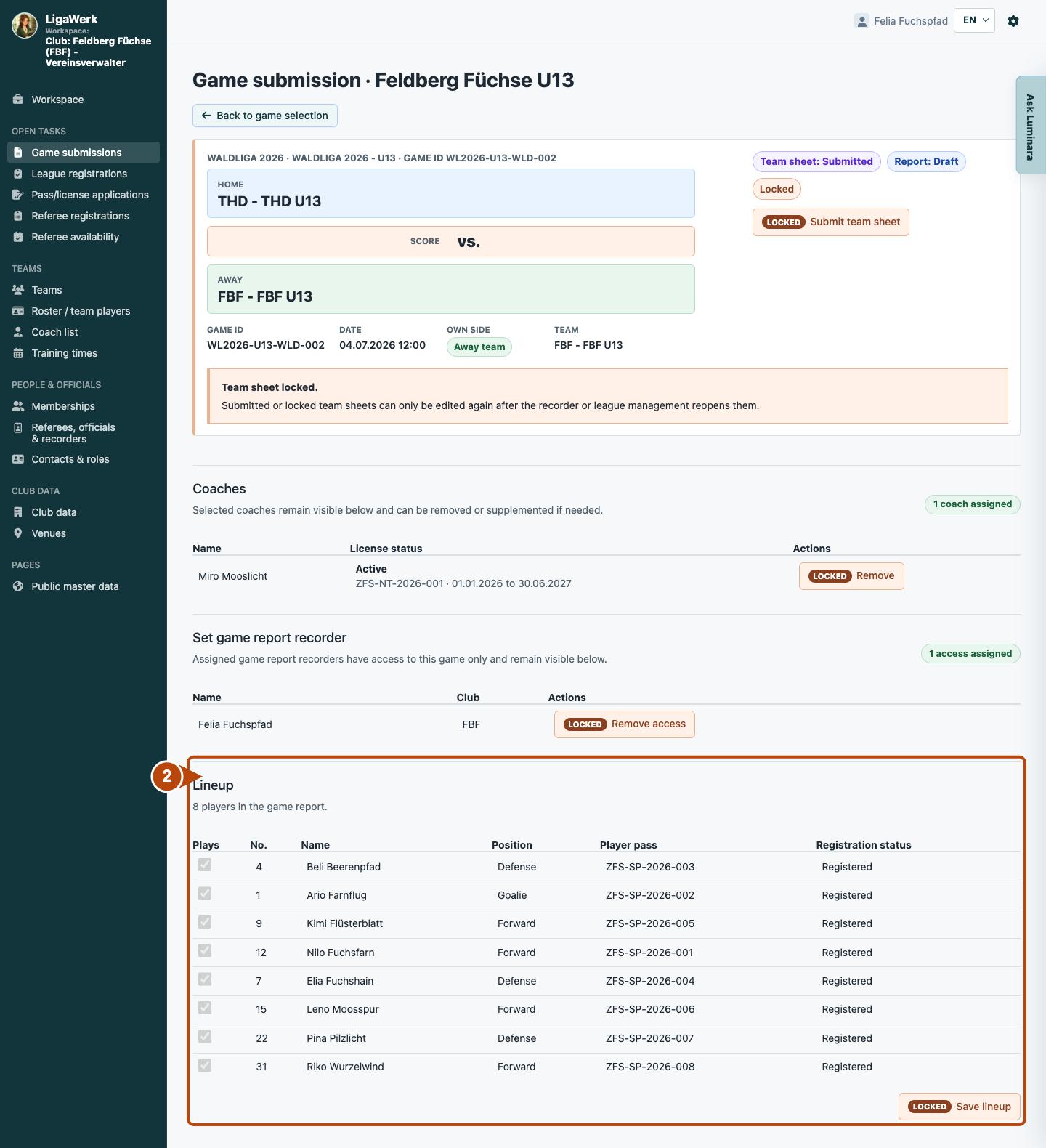Open settings gear icon in header
The image size is (1046, 1148).
click(1013, 21)
